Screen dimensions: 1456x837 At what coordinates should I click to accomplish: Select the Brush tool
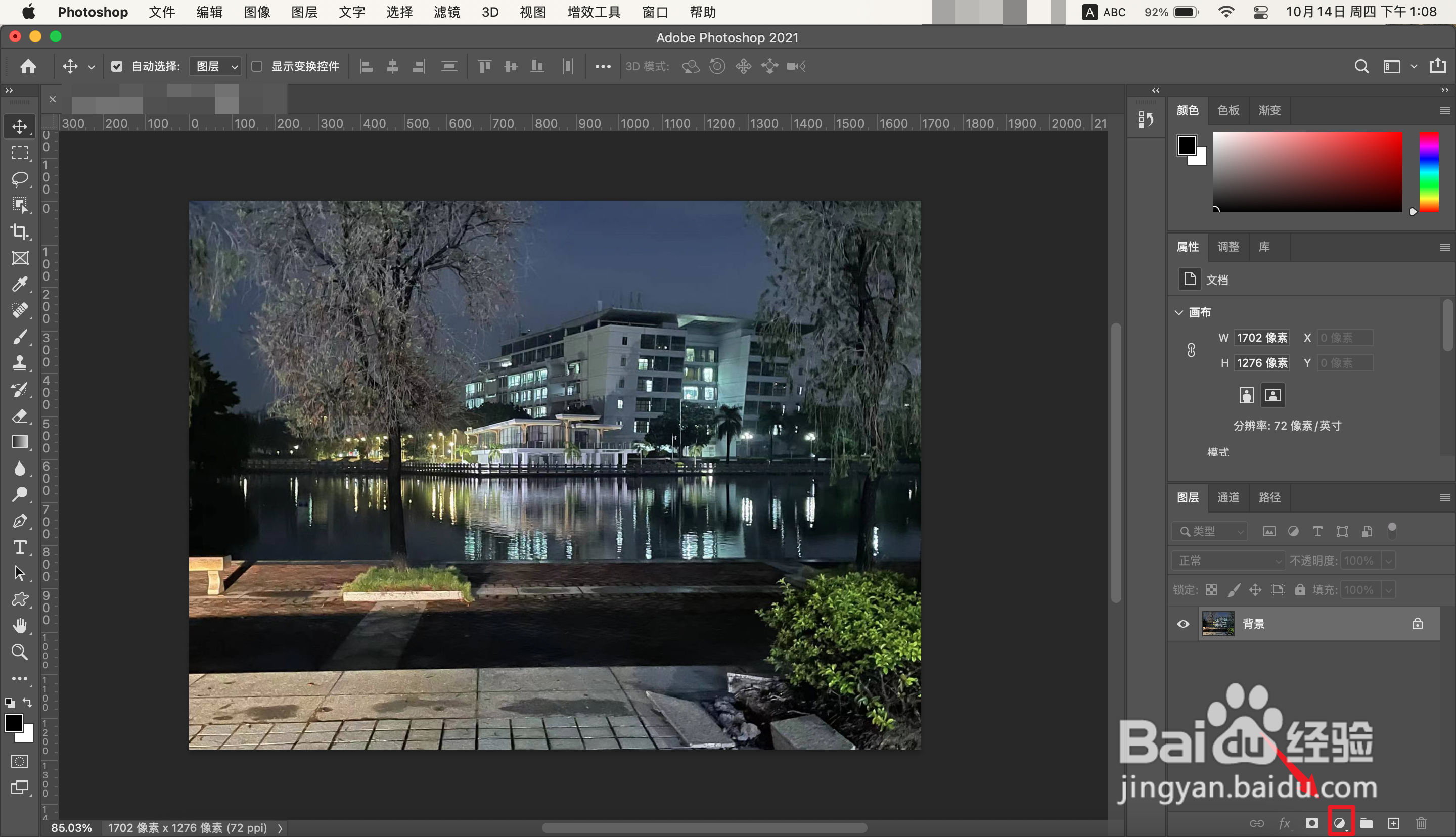pos(20,337)
